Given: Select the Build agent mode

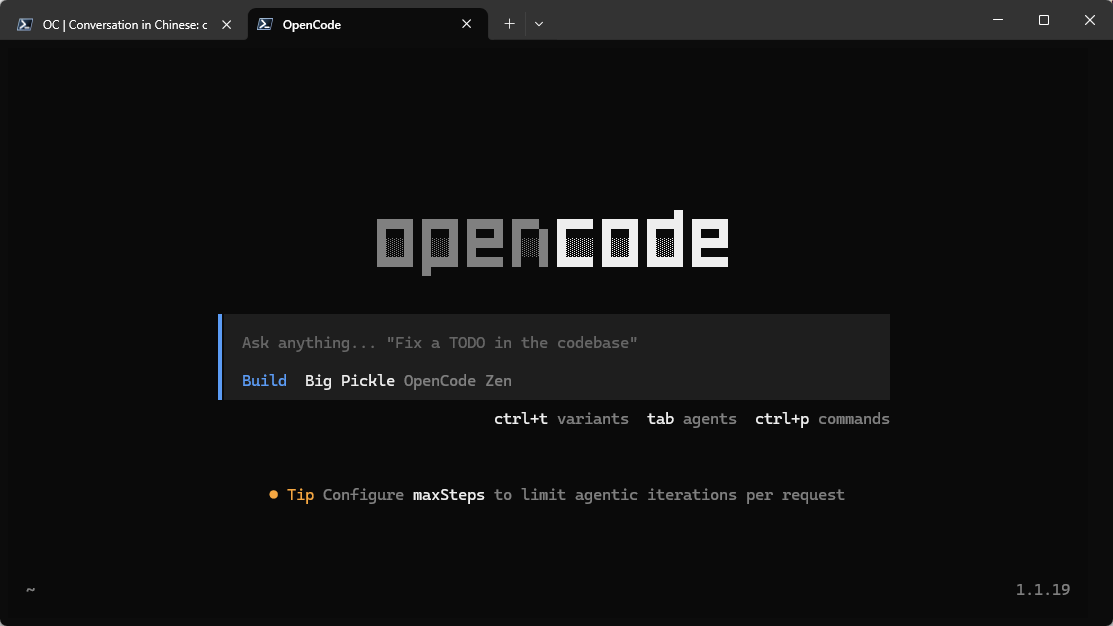Looking at the screenshot, I should pyautogui.click(x=264, y=380).
